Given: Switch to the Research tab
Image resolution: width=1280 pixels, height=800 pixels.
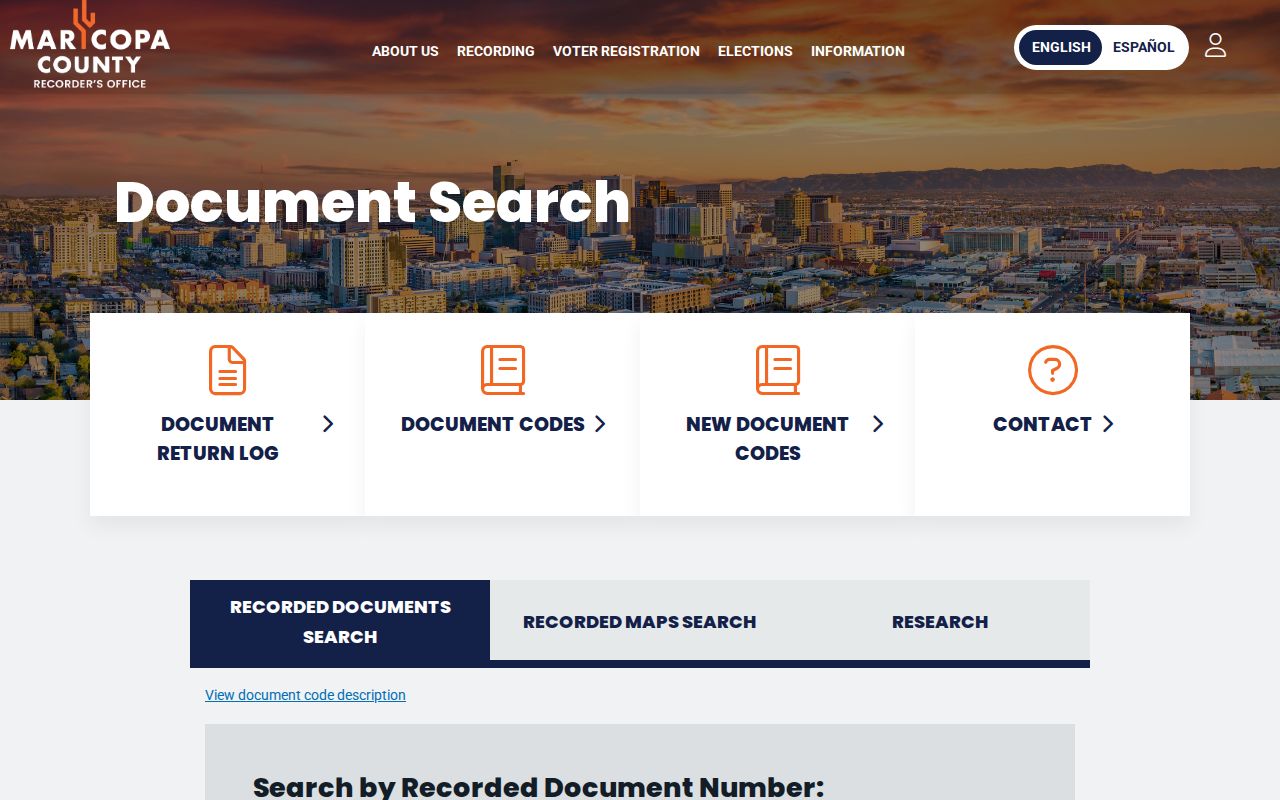Looking at the screenshot, I should [940, 622].
